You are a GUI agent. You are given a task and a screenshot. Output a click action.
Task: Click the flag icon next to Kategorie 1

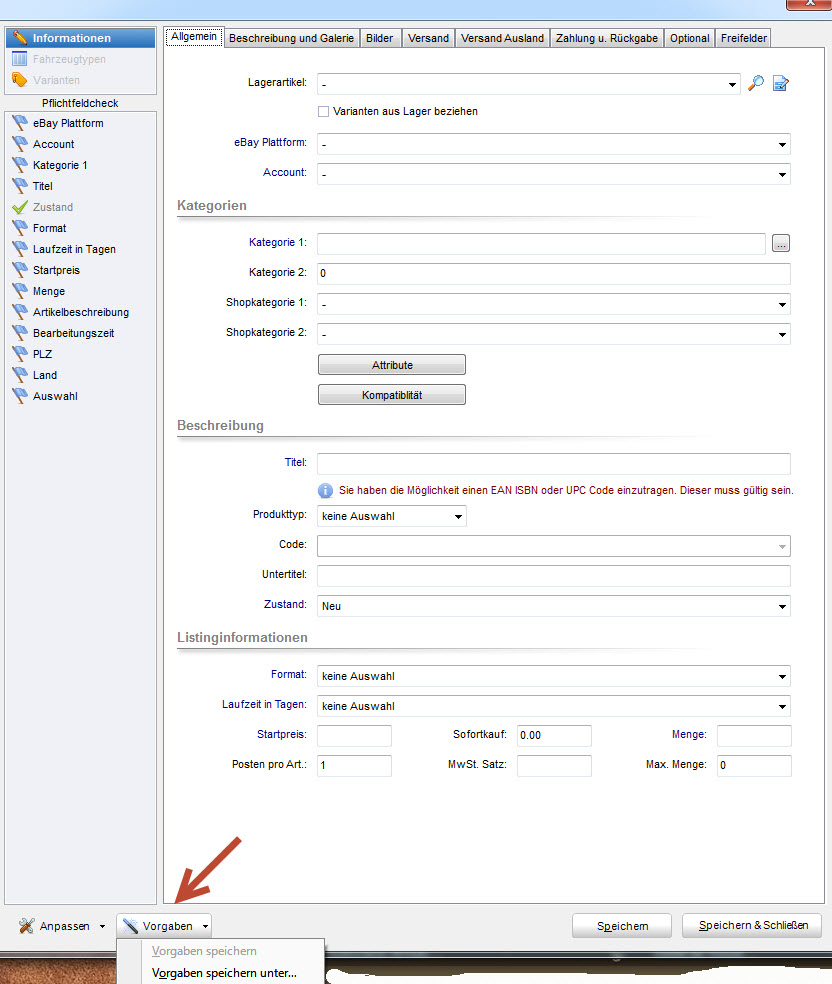[19, 165]
